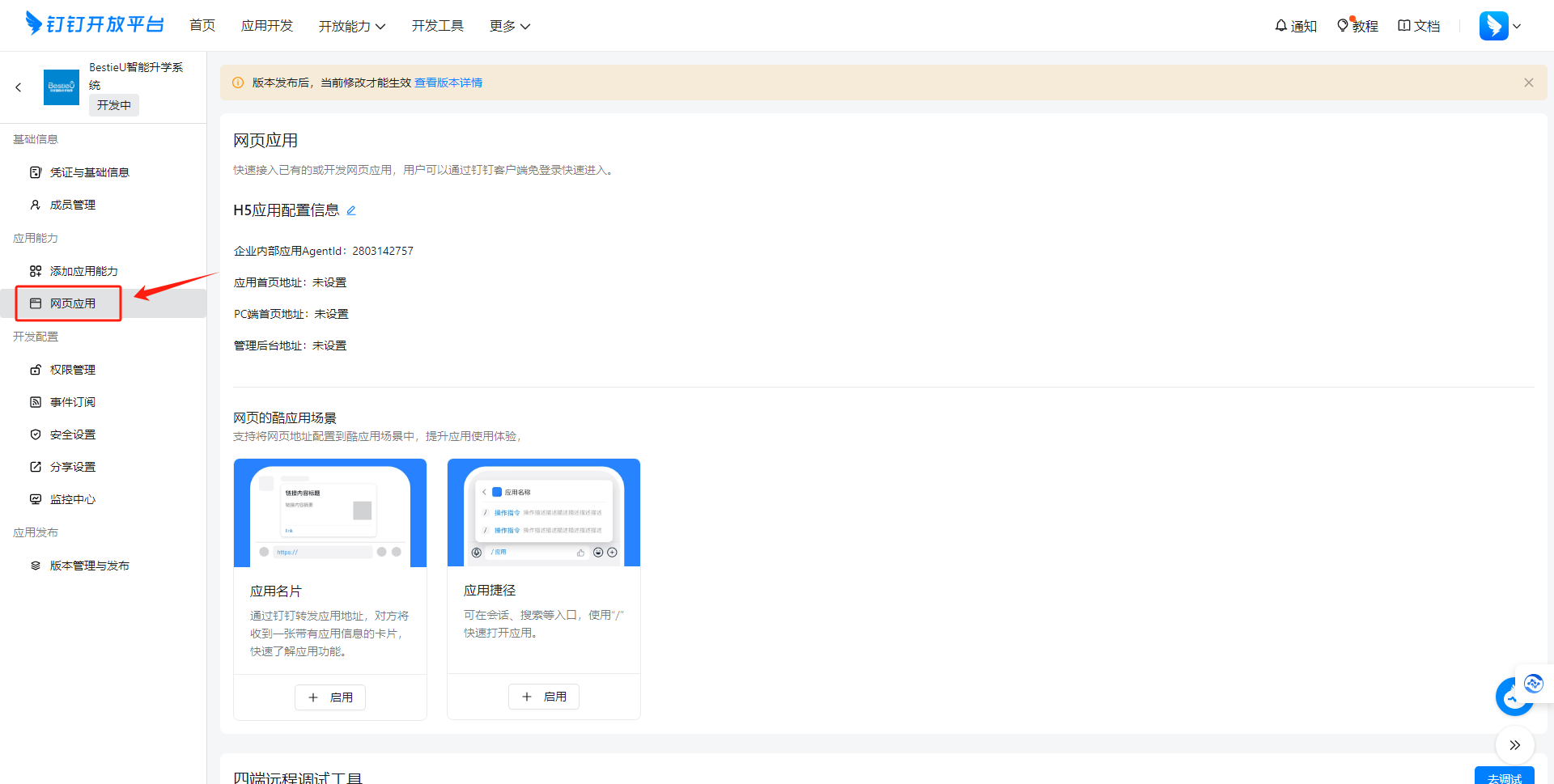Go back using the left arrow beside app logo
Image resolution: width=1554 pixels, height=784 pixels.
pos(19,87)
